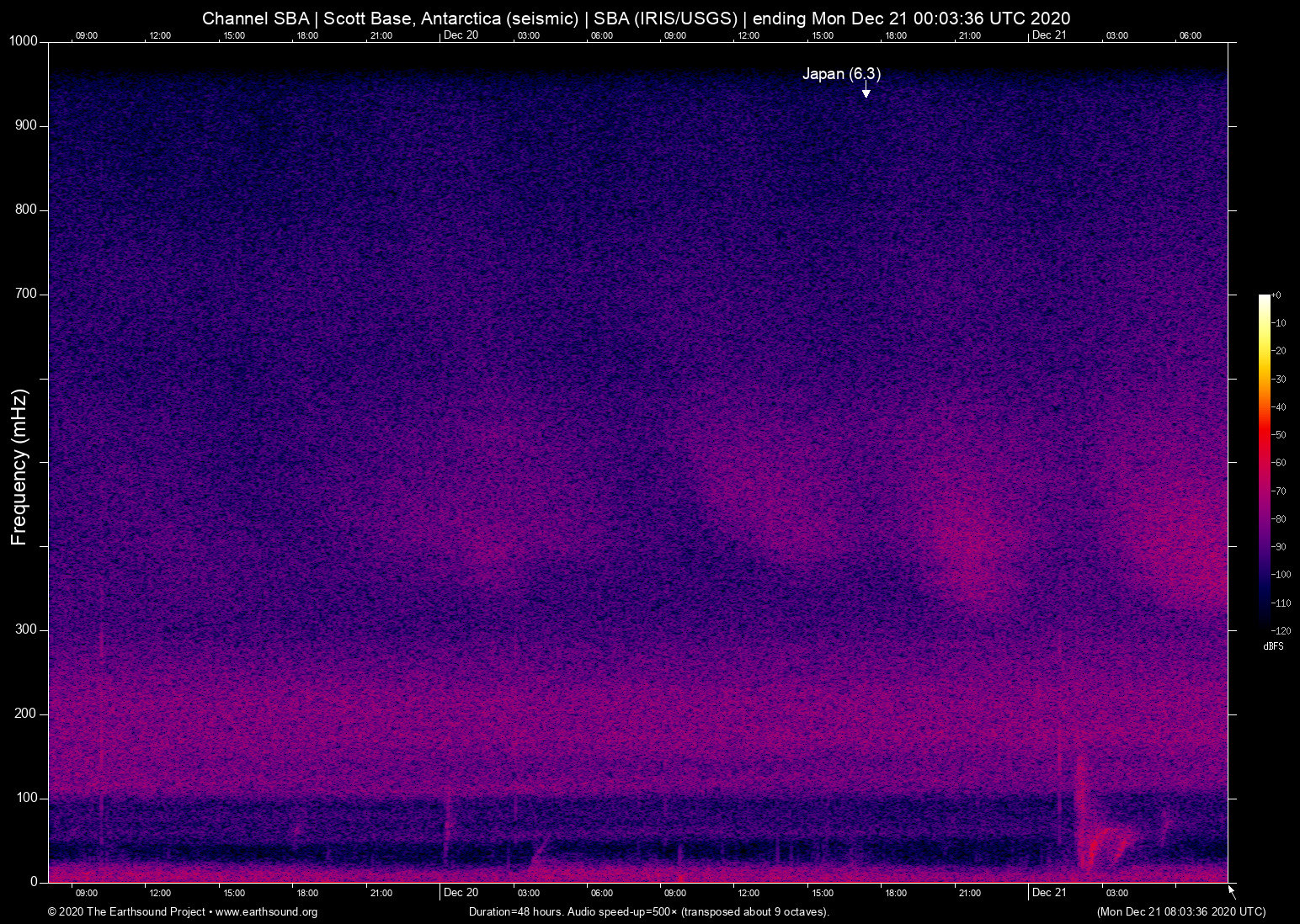1300x924 pixels.
Task: Select the 100 mHz frequency axis label
Action: [26, 798]
